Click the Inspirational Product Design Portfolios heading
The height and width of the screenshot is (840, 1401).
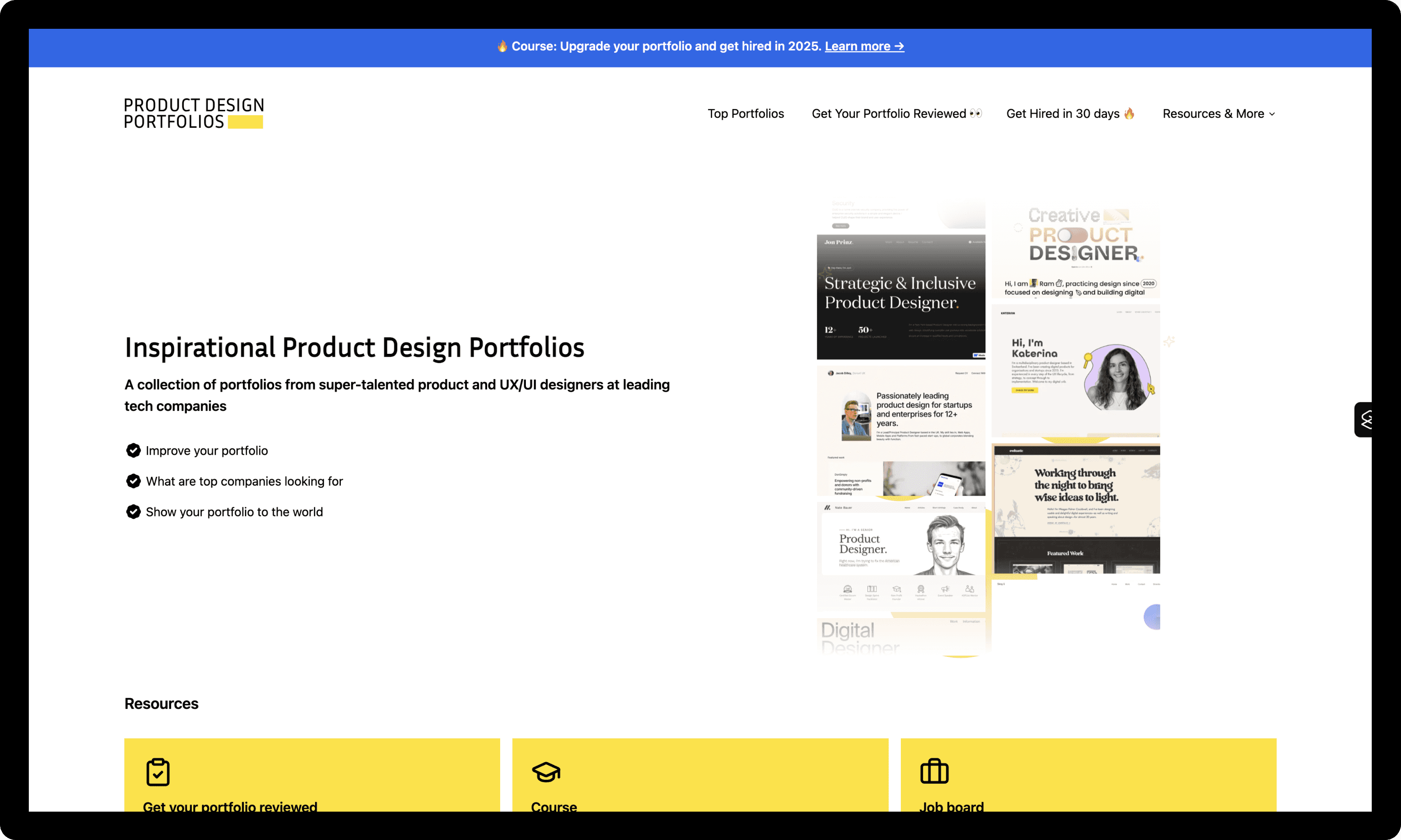point(354,348)
